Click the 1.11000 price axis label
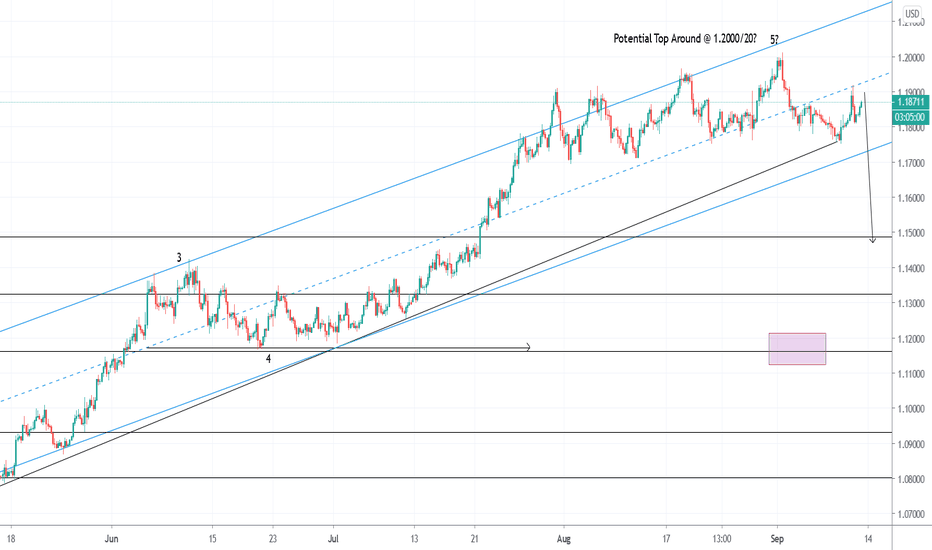932x550 pixels. point(911,374)
